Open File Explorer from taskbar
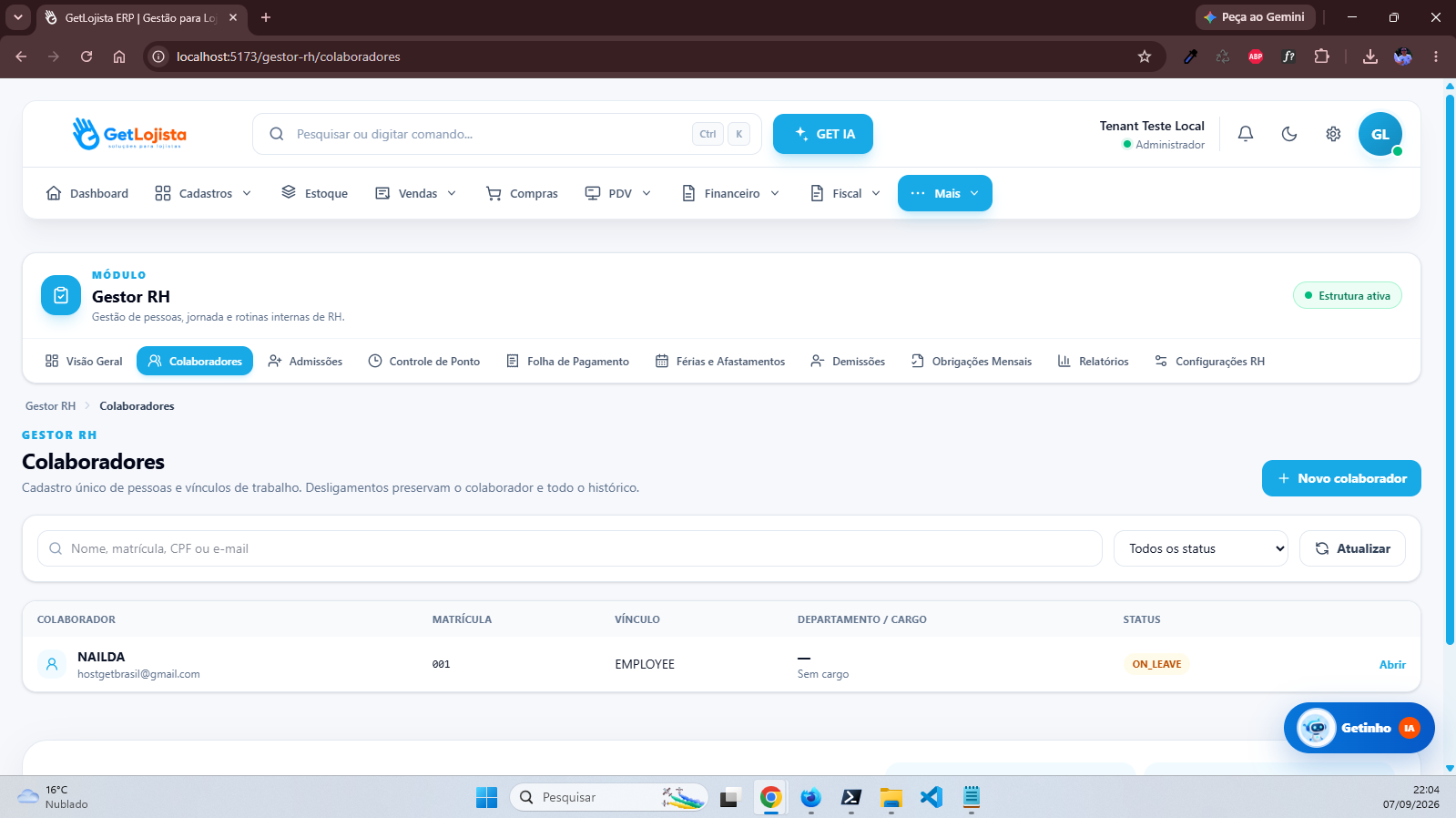Image resolution: width=1456 pixels, height=818 pixels. click(891, 797)
